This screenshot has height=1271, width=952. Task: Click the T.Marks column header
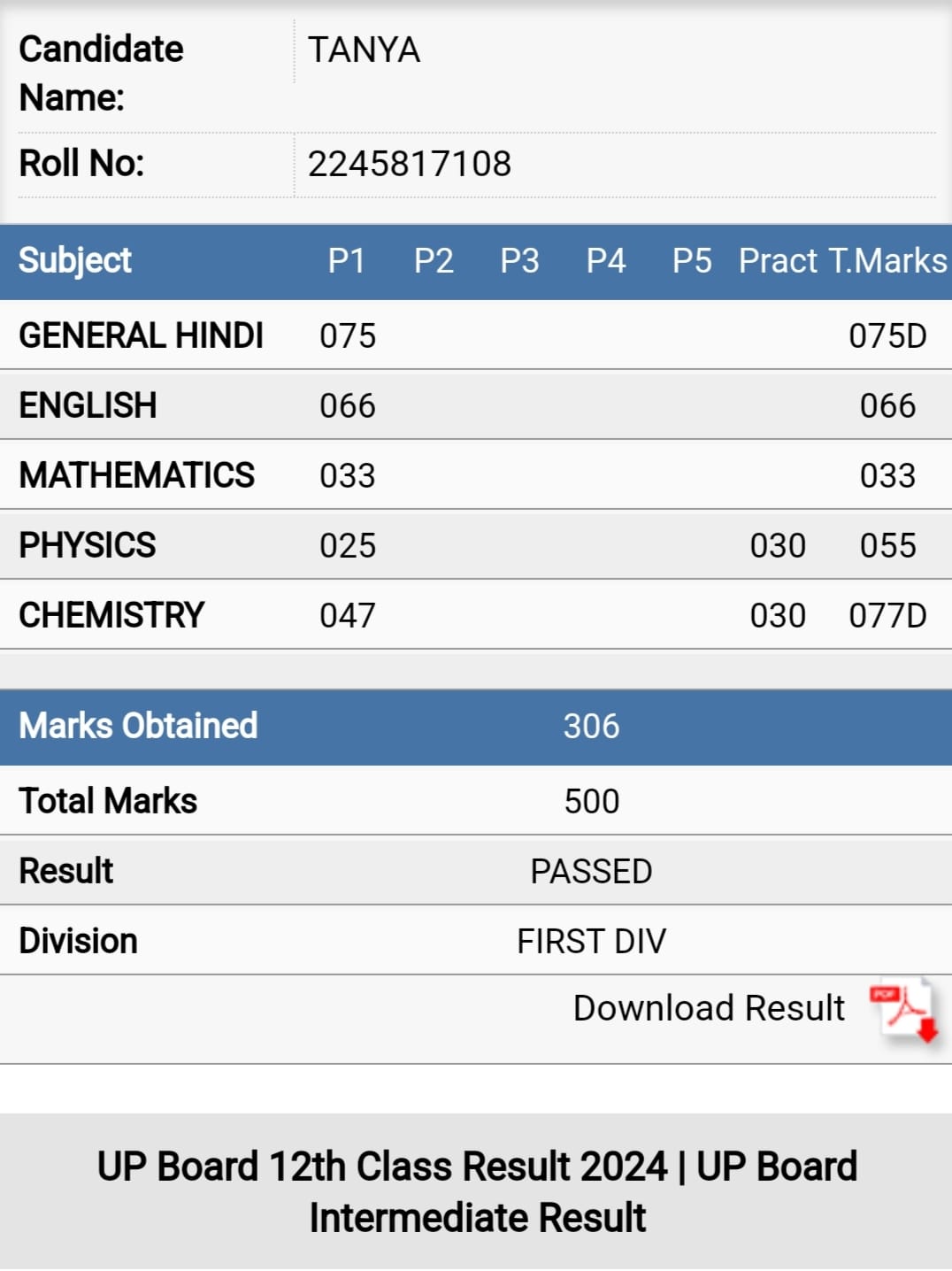[887, 261]
